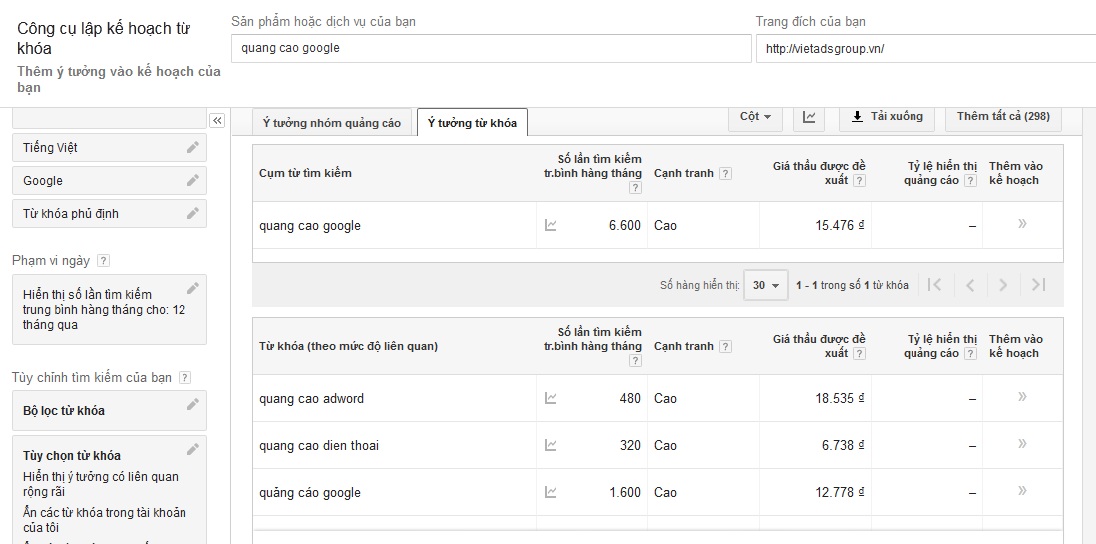Open Cạnh tranh help icon in related keywords table
This screenshot has height=544, width=1096.
[726, 346]
